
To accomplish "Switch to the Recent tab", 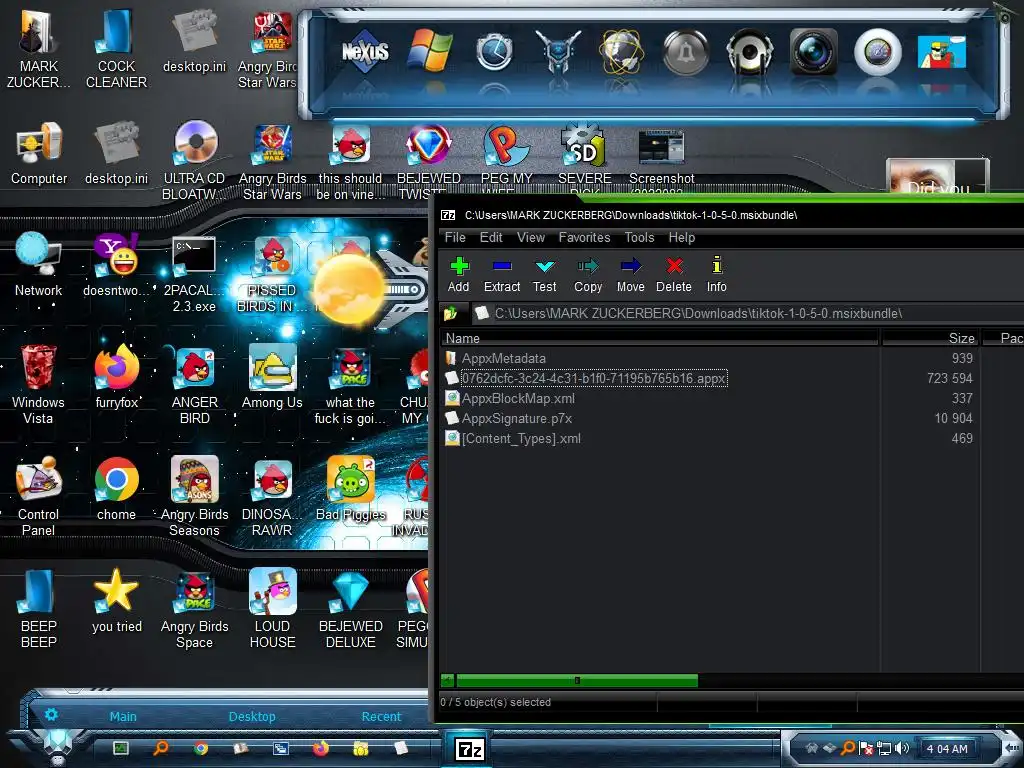I will pos(381,716).
